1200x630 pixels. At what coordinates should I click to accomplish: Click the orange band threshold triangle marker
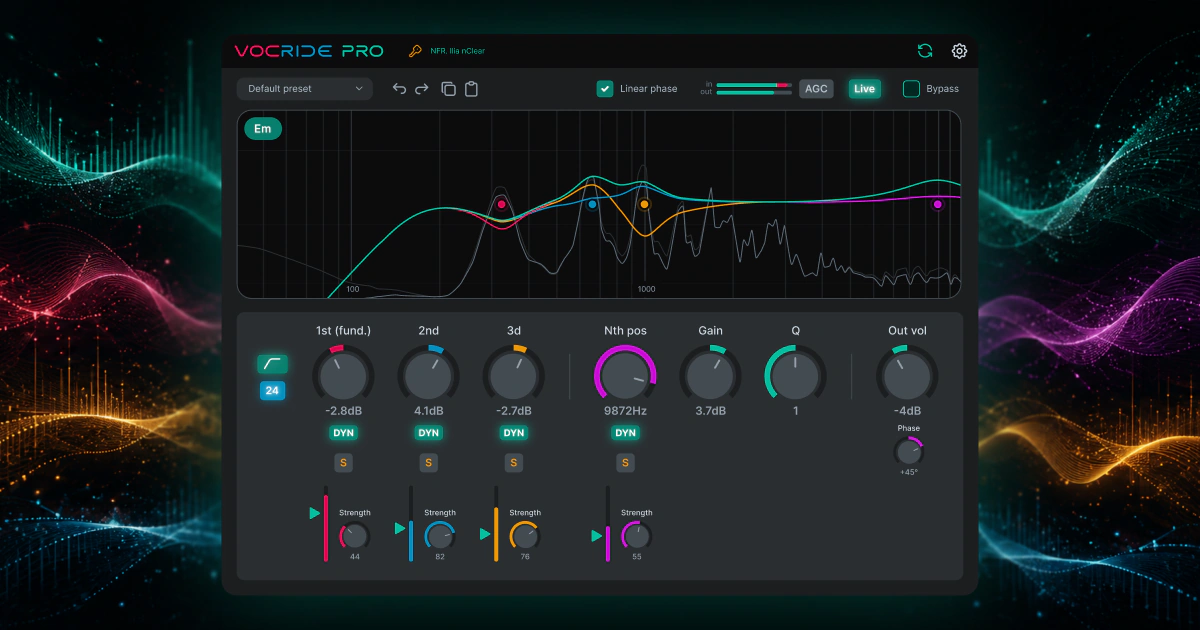[x=485, y=533]
